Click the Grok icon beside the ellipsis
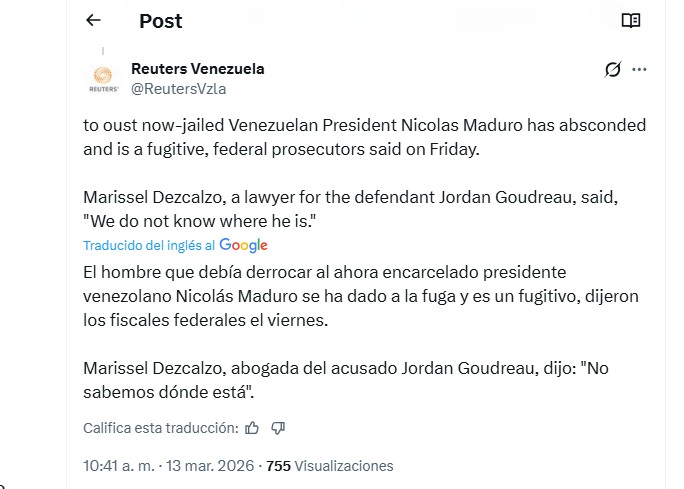The image size is (684, 489). pos(613,69)
